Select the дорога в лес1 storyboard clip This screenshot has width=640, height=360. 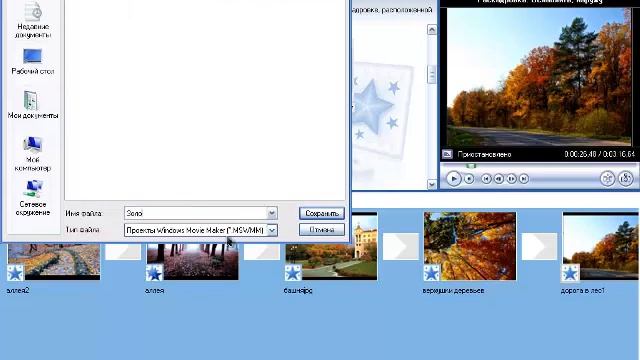[x=600, y=246]
